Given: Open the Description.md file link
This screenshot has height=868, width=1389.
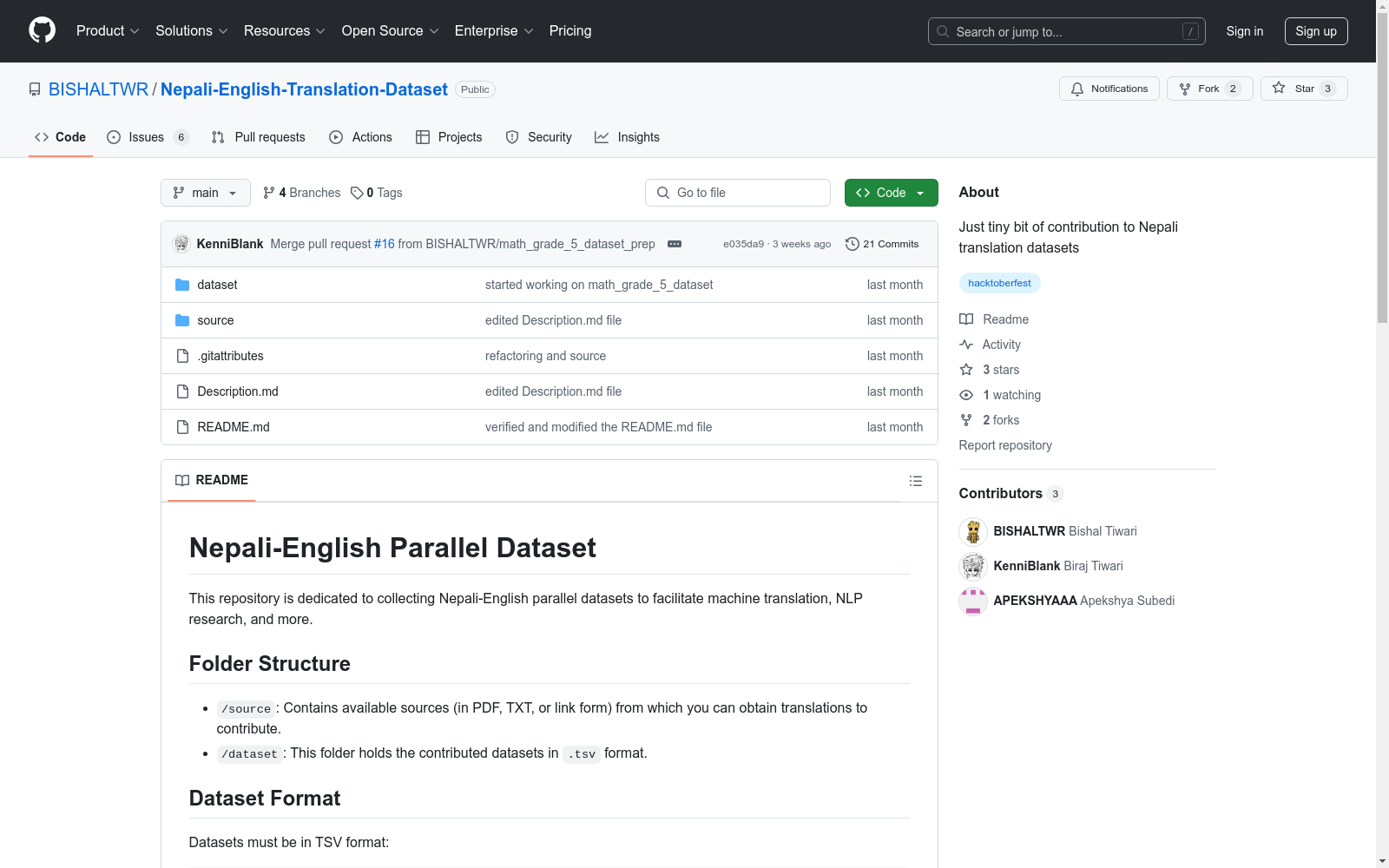Looking at the screenshot, I should [x=238, y=391].
